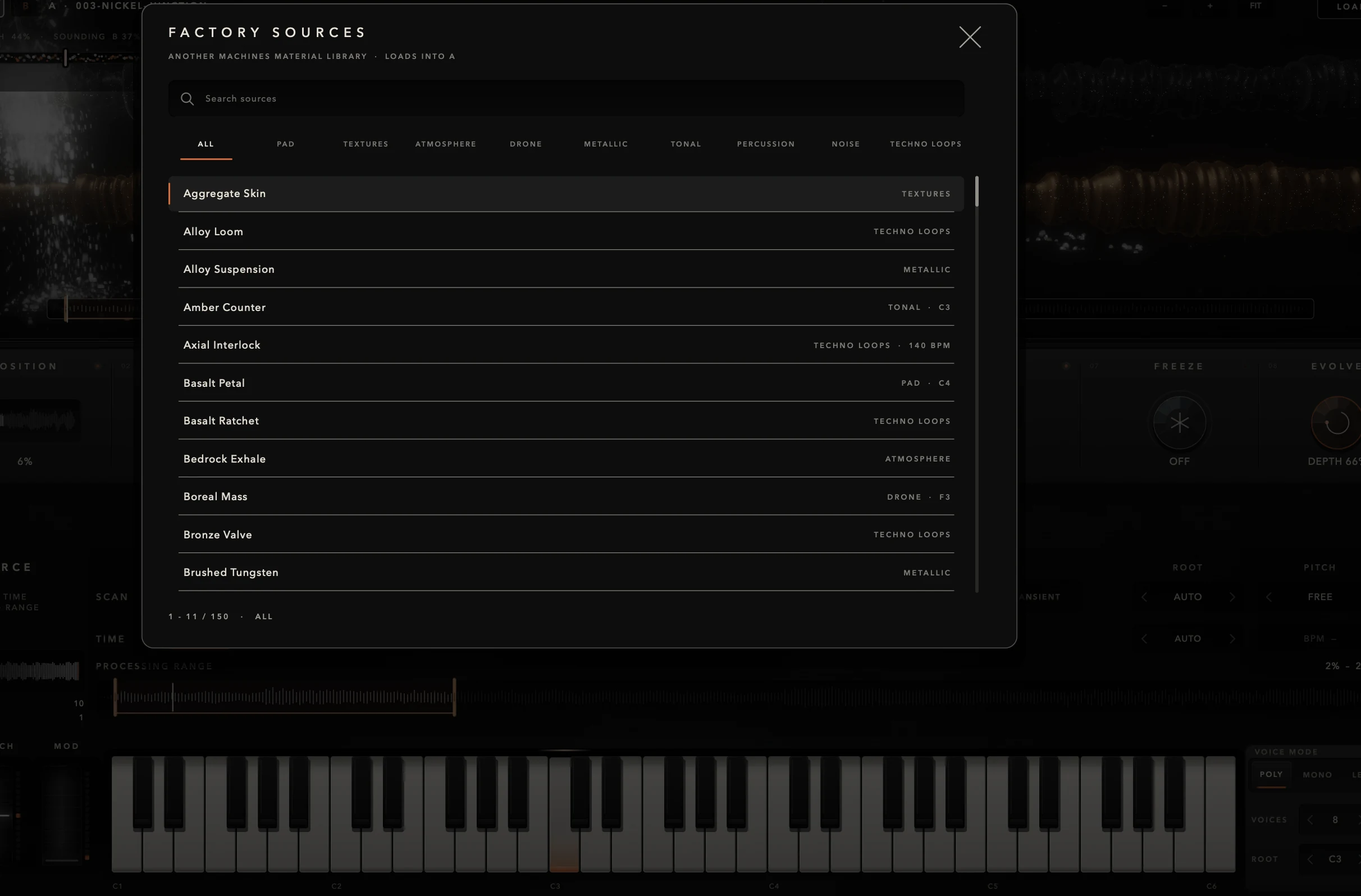Choose the Alloy Suspension source
Image resolution: width=1361 pixels, height=896 pixels.
[566, 269]
